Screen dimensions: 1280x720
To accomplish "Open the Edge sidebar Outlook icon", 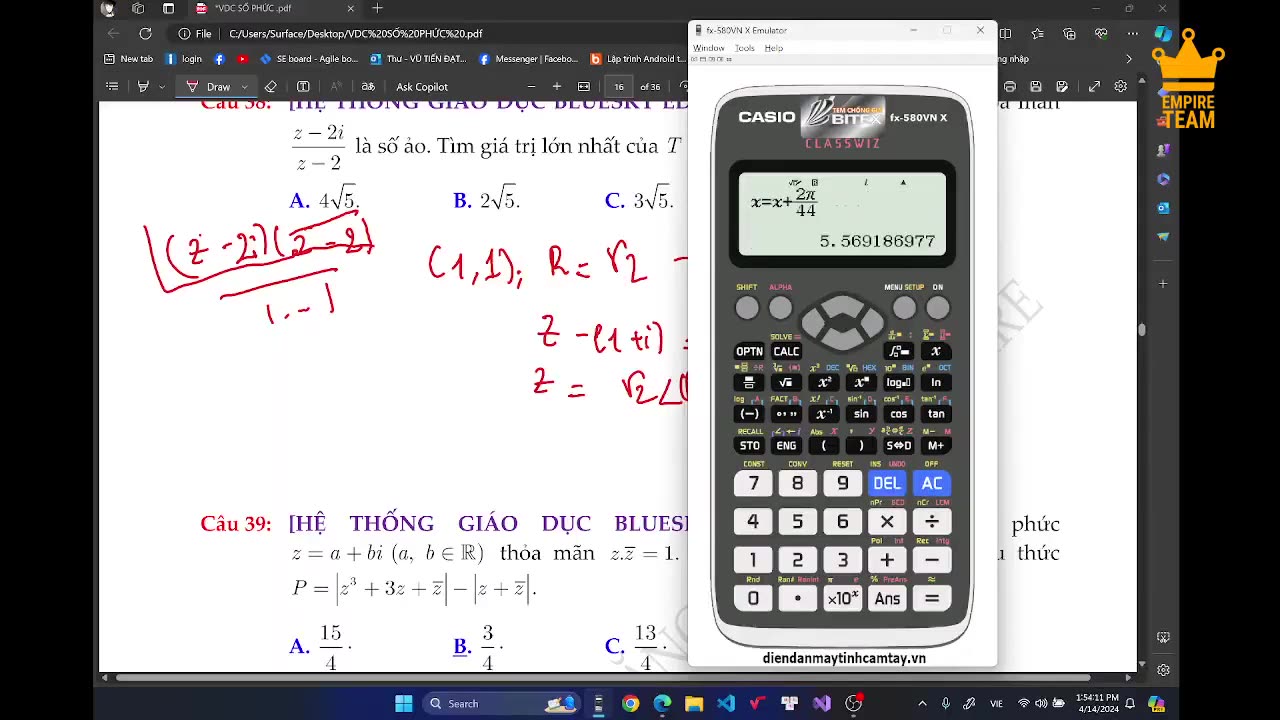I will [1163, 208].
